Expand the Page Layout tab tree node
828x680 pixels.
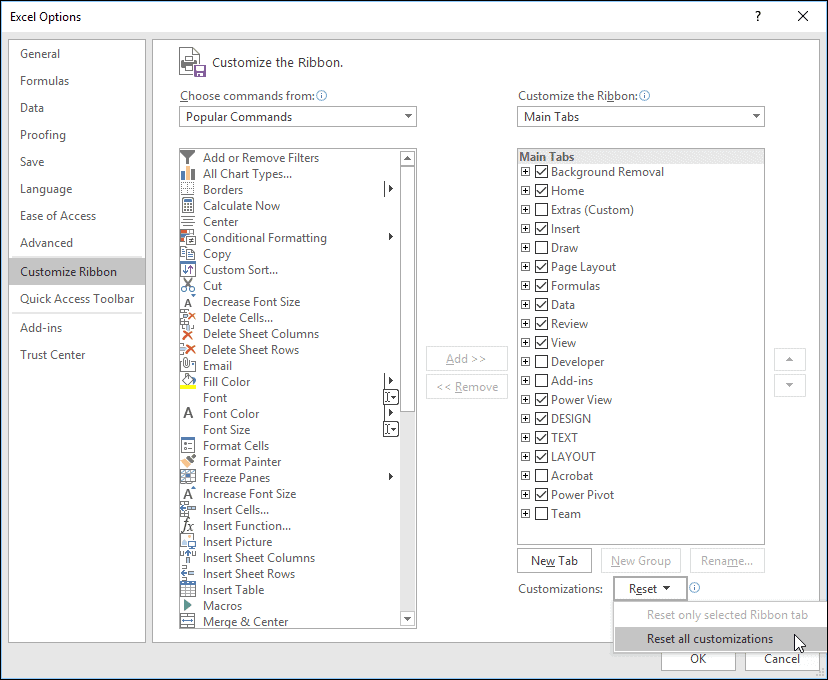525,267
